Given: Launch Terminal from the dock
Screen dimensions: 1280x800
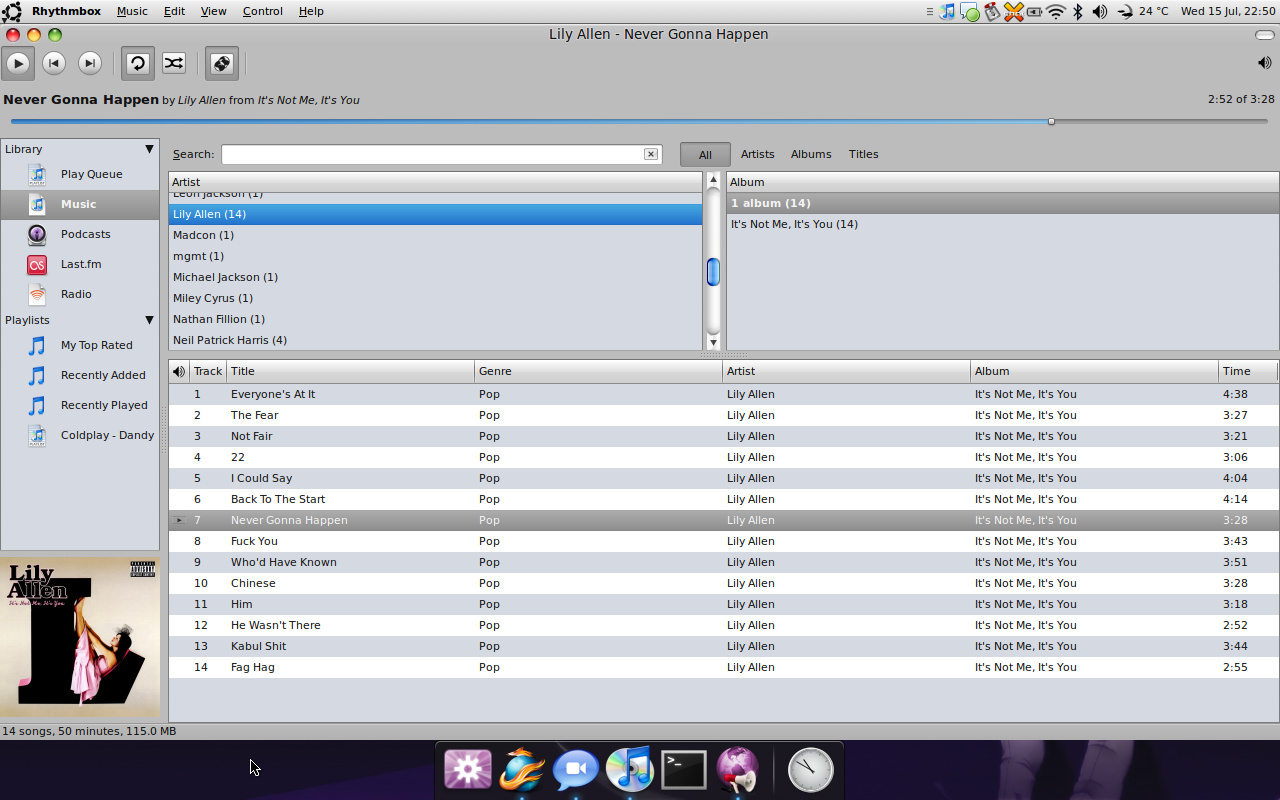Looking at the screenshot, I should click(684, 770).
